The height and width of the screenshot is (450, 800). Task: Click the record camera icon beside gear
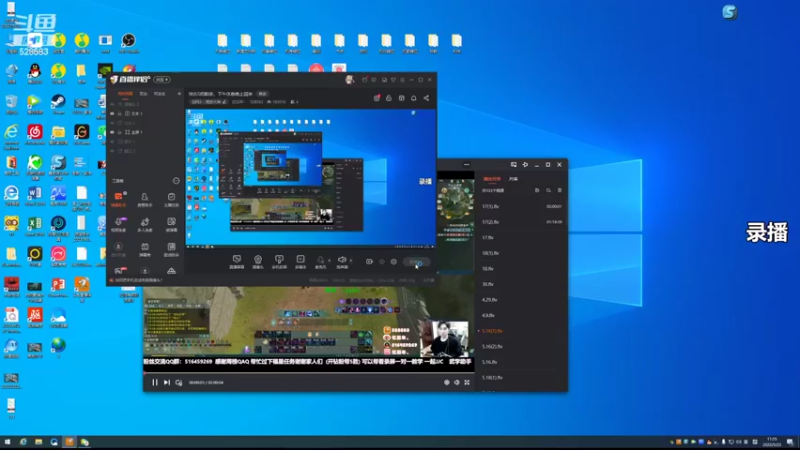click(369, 262)
